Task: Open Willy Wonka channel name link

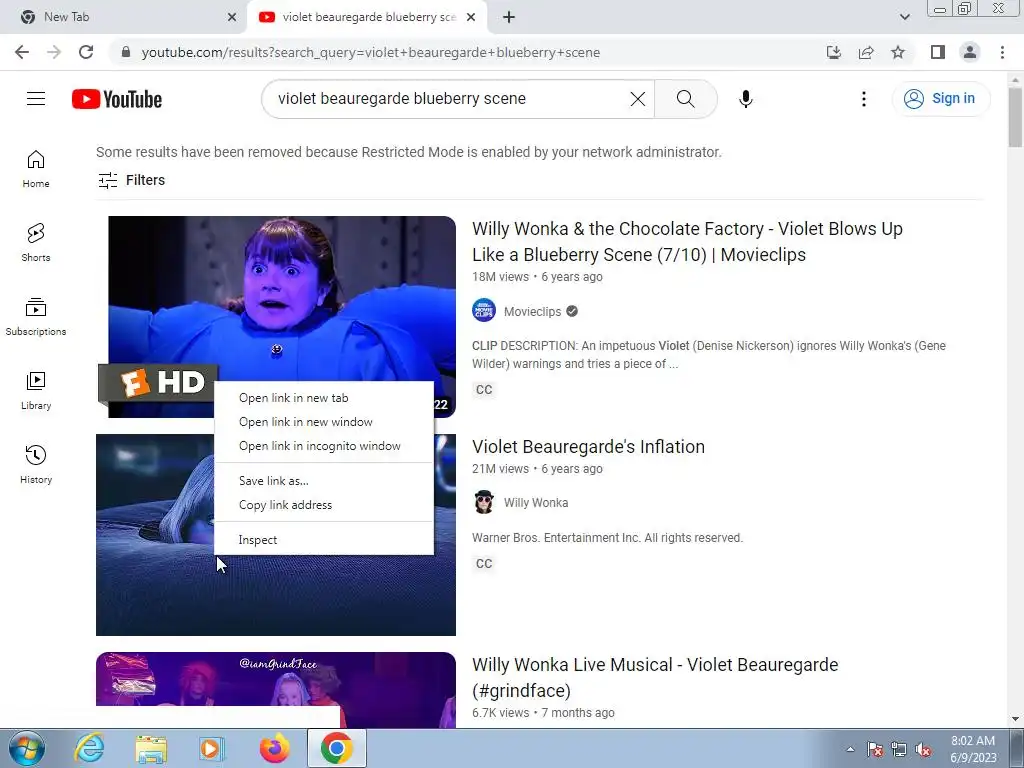Action: point(536,503)
